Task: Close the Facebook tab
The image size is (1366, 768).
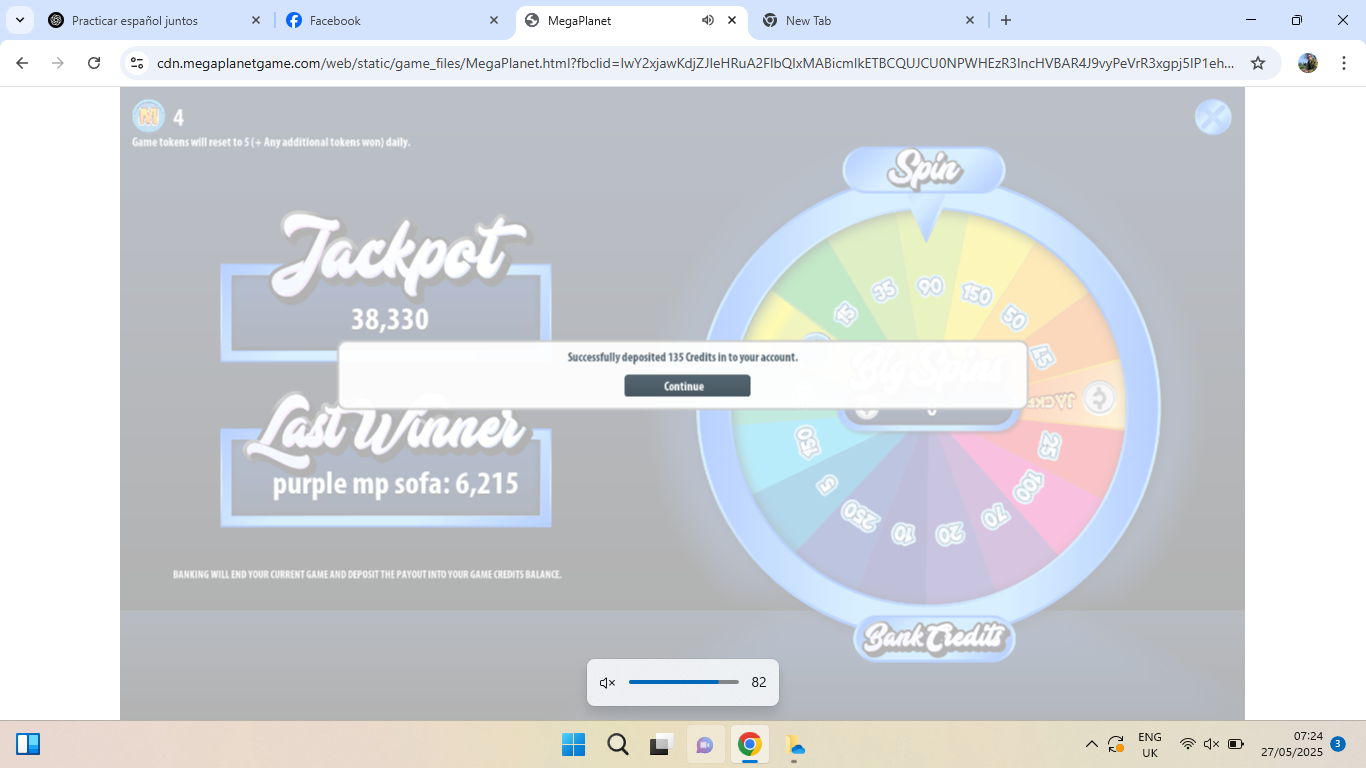Action: (x=494, y=20)
